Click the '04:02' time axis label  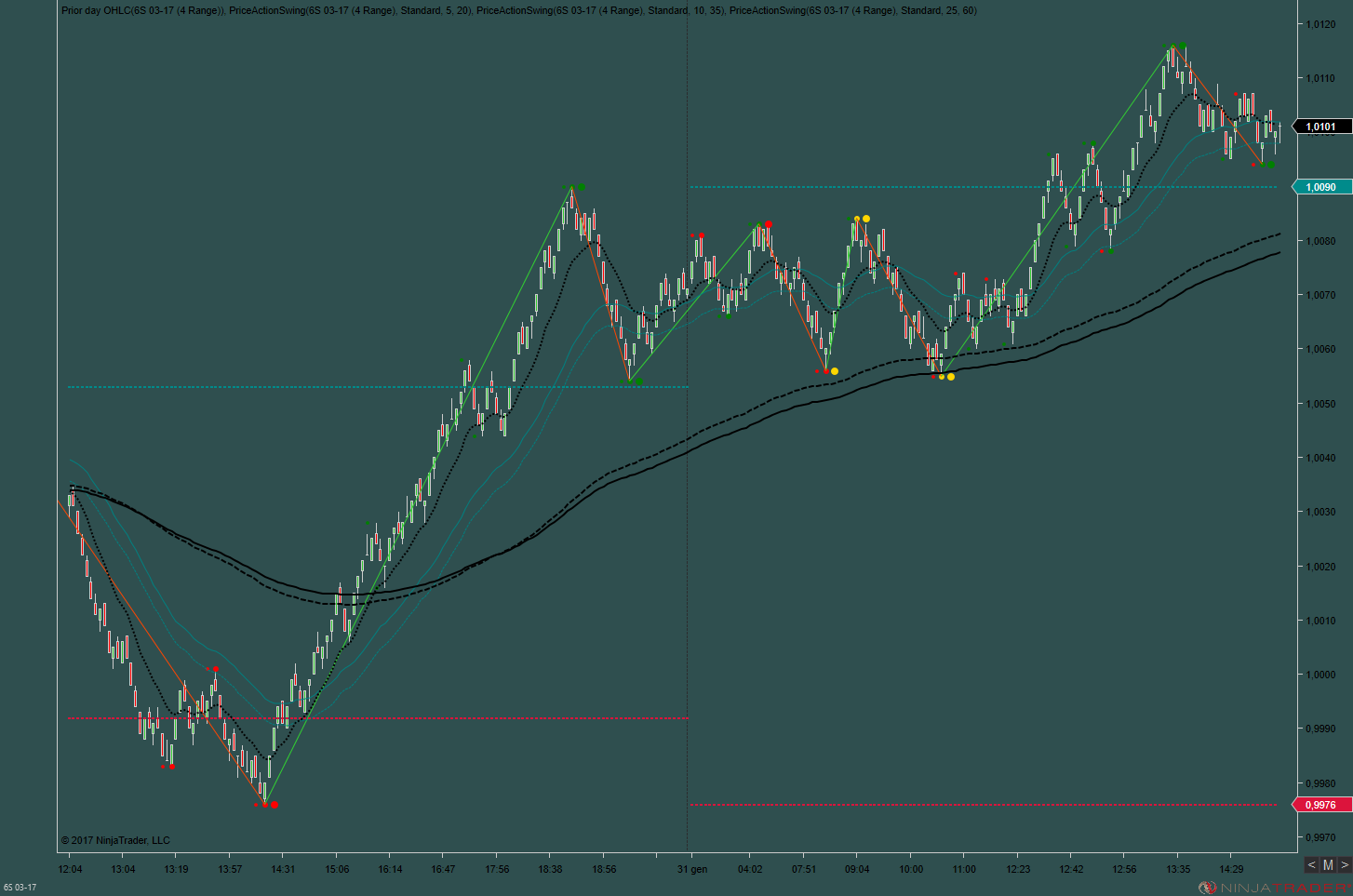click(750, 869)
